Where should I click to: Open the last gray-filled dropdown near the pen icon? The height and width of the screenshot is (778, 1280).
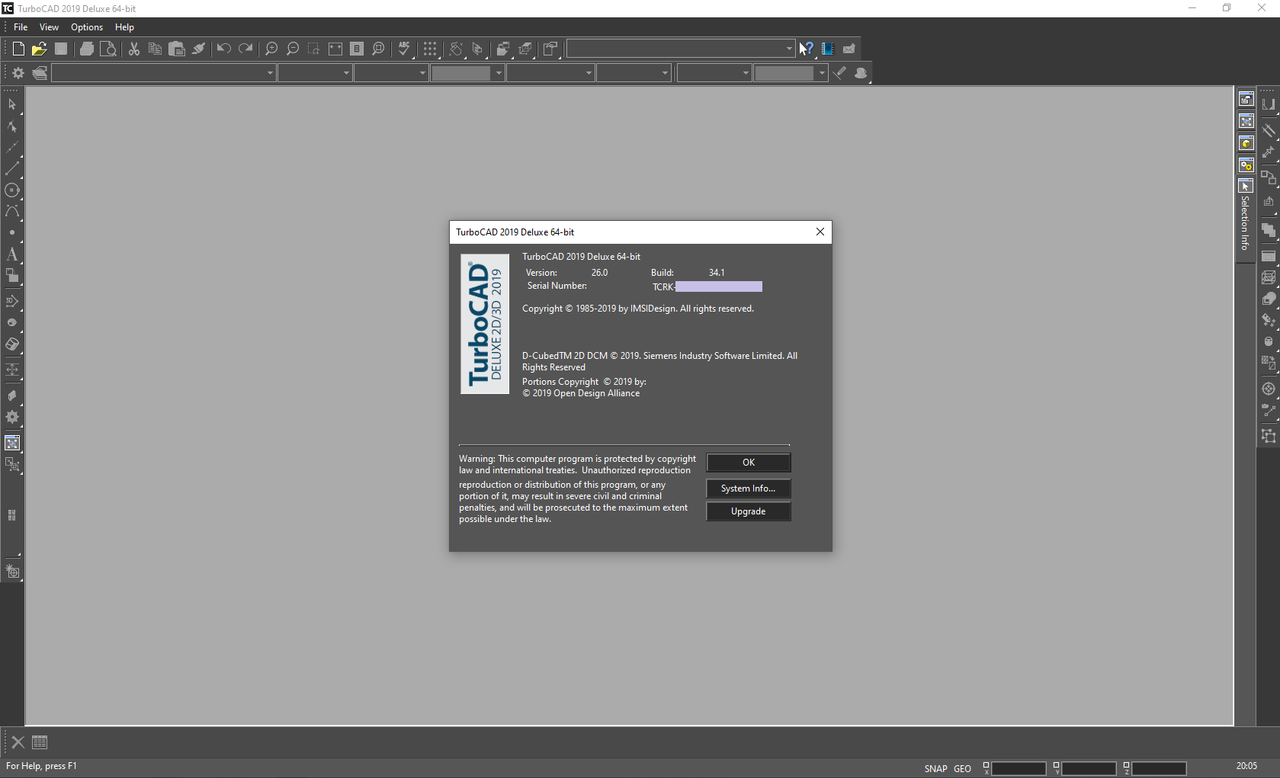click(791, 73)
